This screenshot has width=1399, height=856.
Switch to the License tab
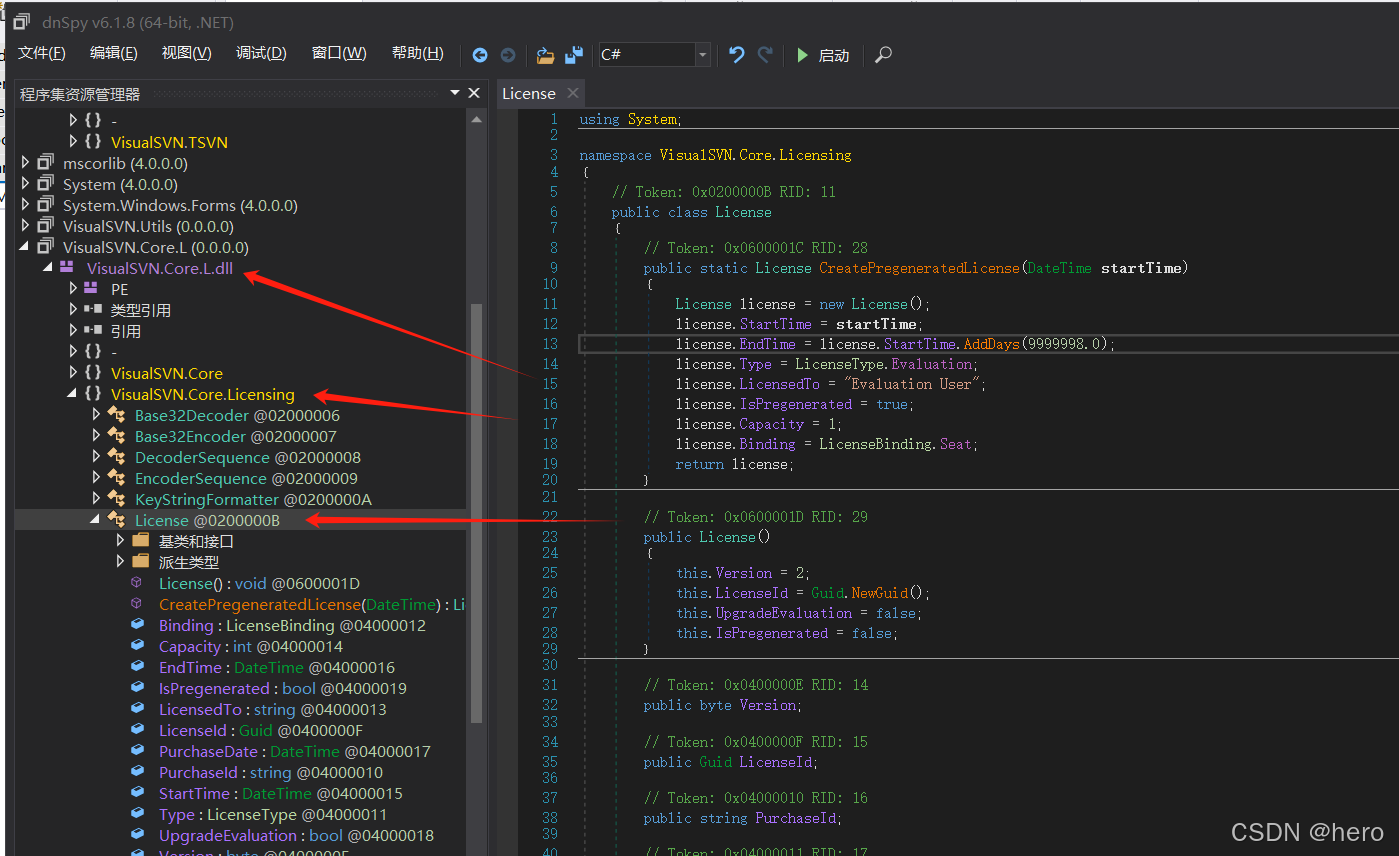click(x=529, y=93)
